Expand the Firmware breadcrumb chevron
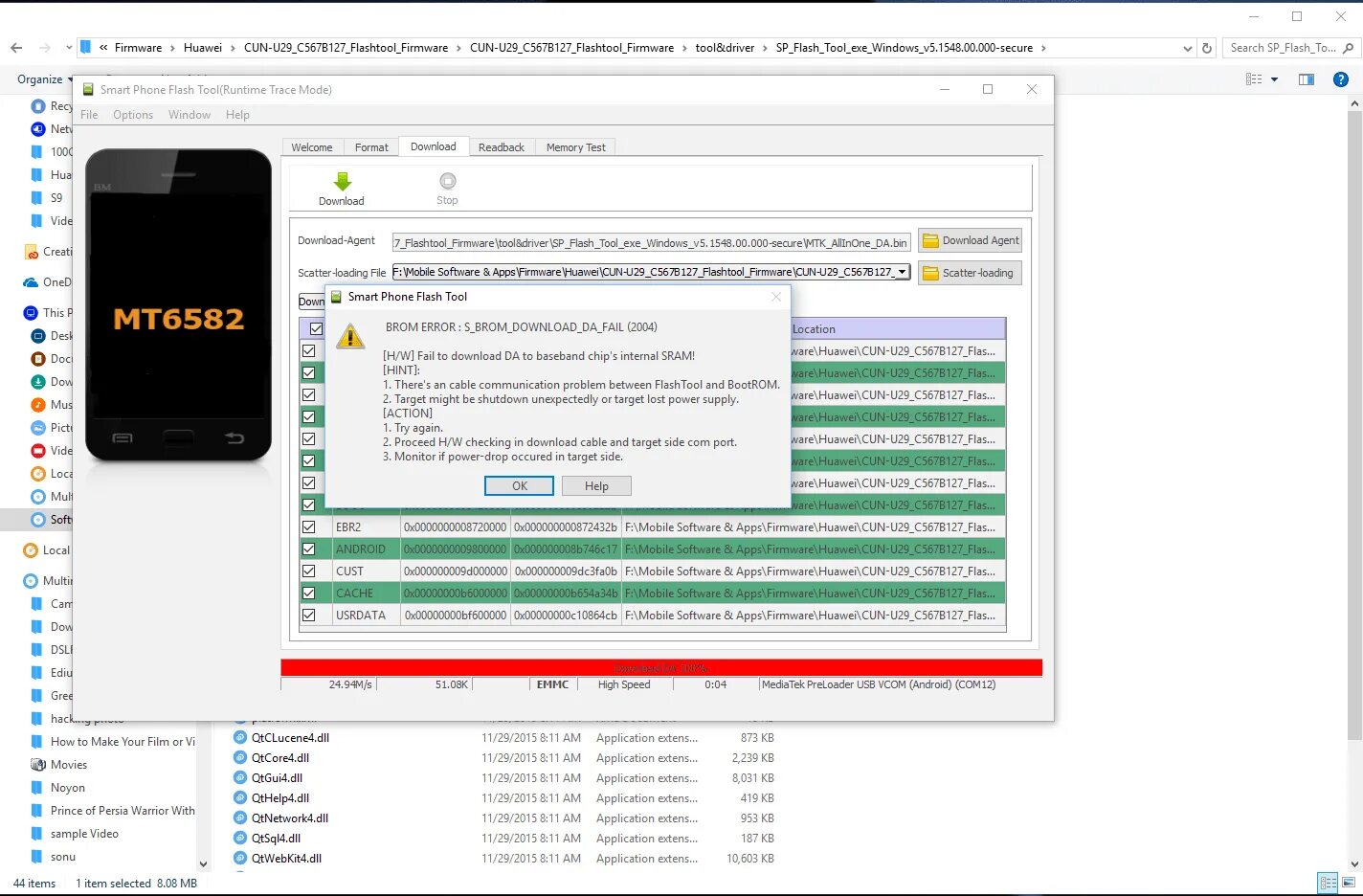 point(172,48)
